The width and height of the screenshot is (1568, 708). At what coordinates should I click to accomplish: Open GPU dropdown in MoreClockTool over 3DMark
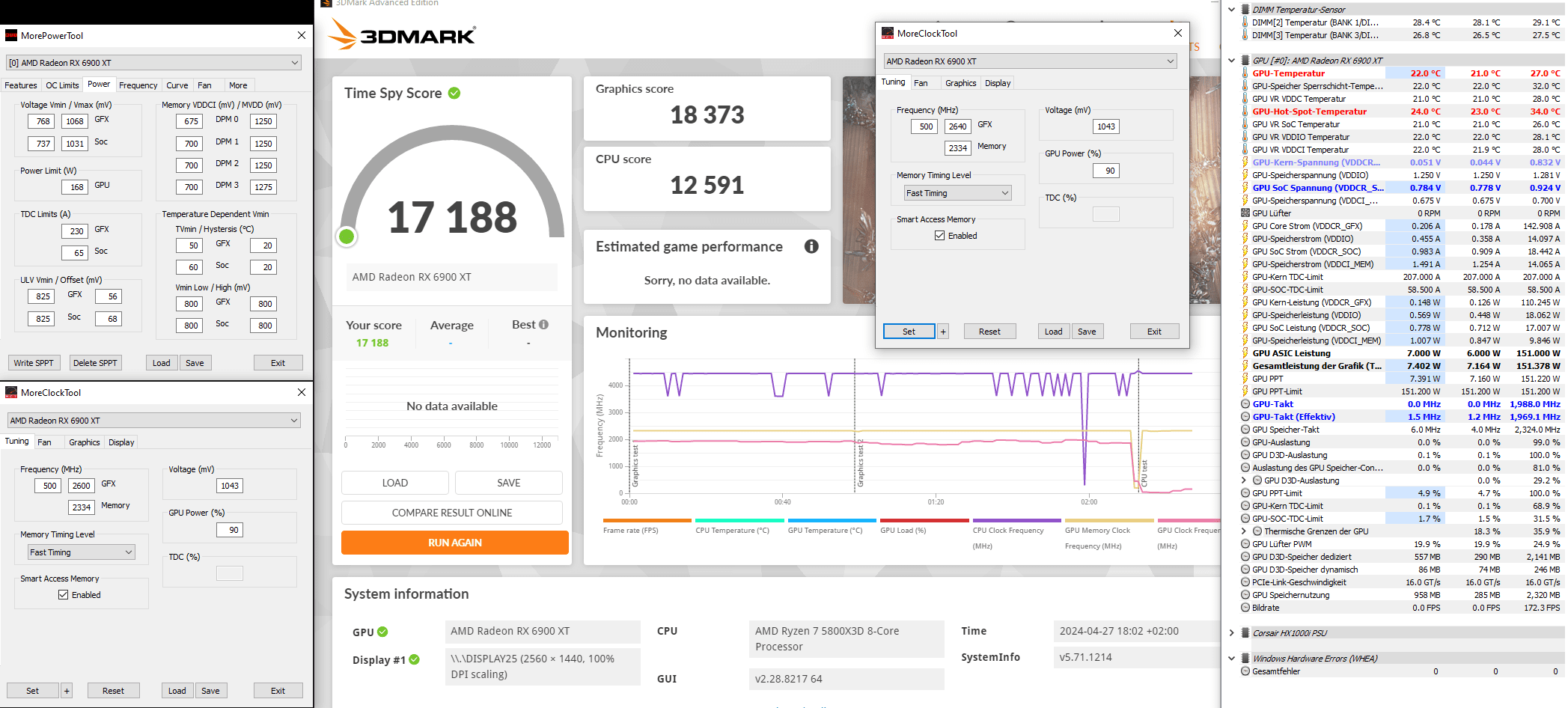point(1031,61)
